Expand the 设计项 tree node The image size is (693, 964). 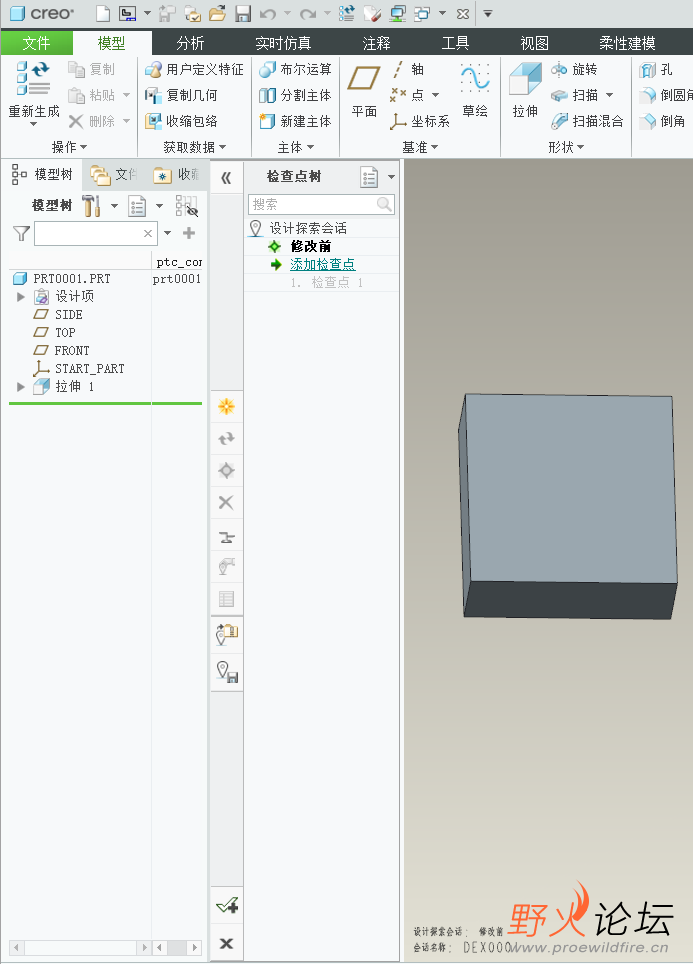pyautogui.click(x=21, y=297)
